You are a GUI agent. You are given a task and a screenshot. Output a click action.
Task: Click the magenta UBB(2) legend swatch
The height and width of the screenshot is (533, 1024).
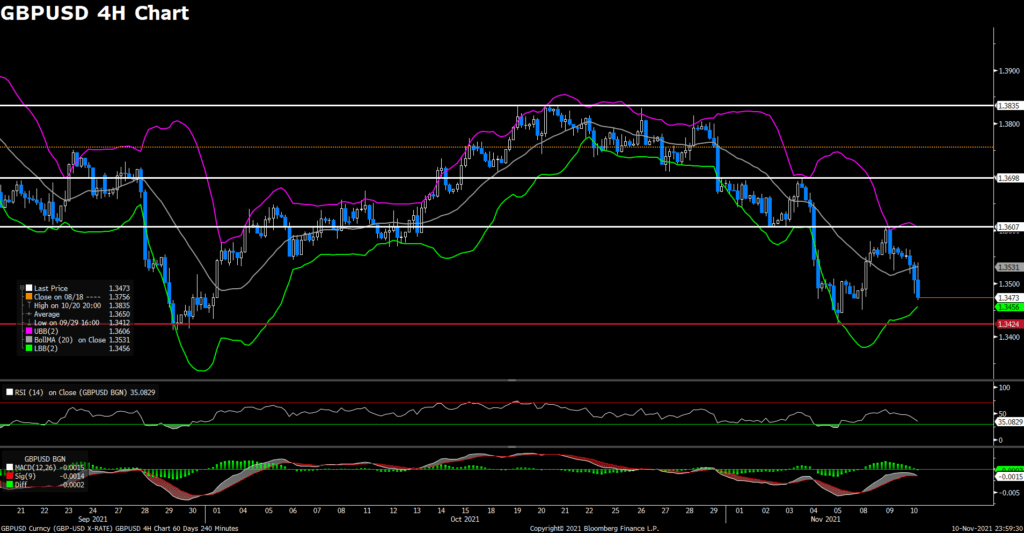29,331
